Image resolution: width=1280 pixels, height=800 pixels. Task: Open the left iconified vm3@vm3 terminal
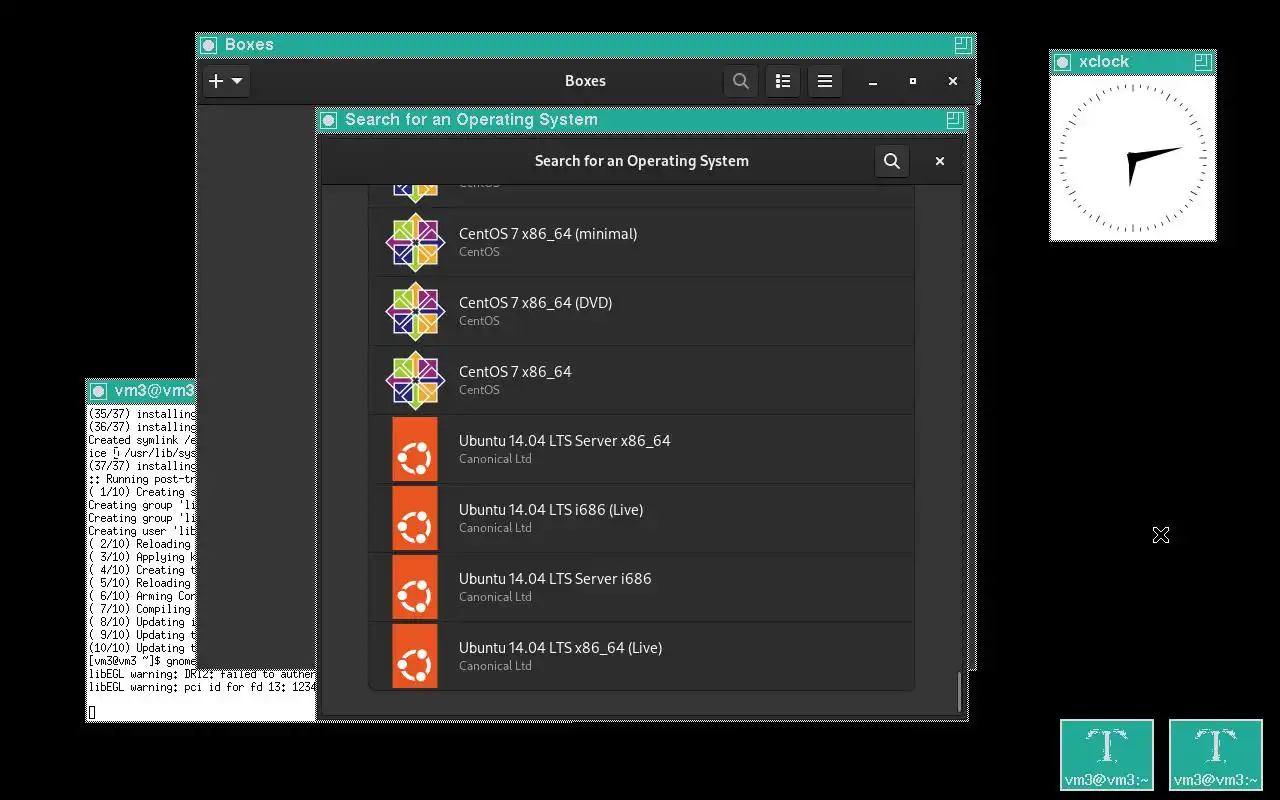pyautogui.click(x=1107, y=755)
